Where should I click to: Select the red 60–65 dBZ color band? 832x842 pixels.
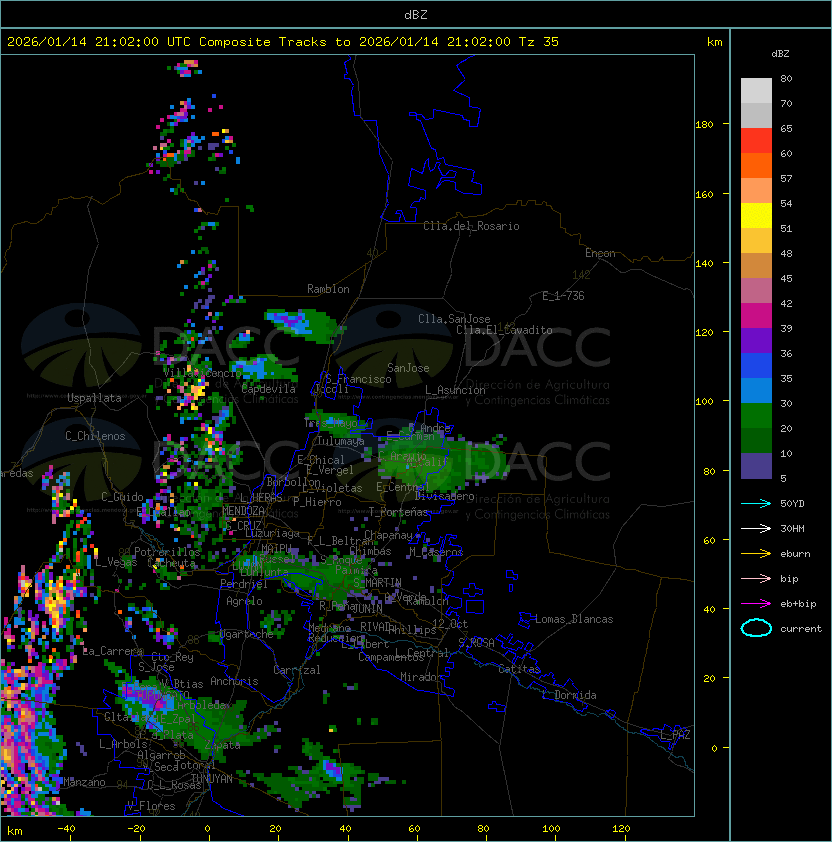pos(756,141)
